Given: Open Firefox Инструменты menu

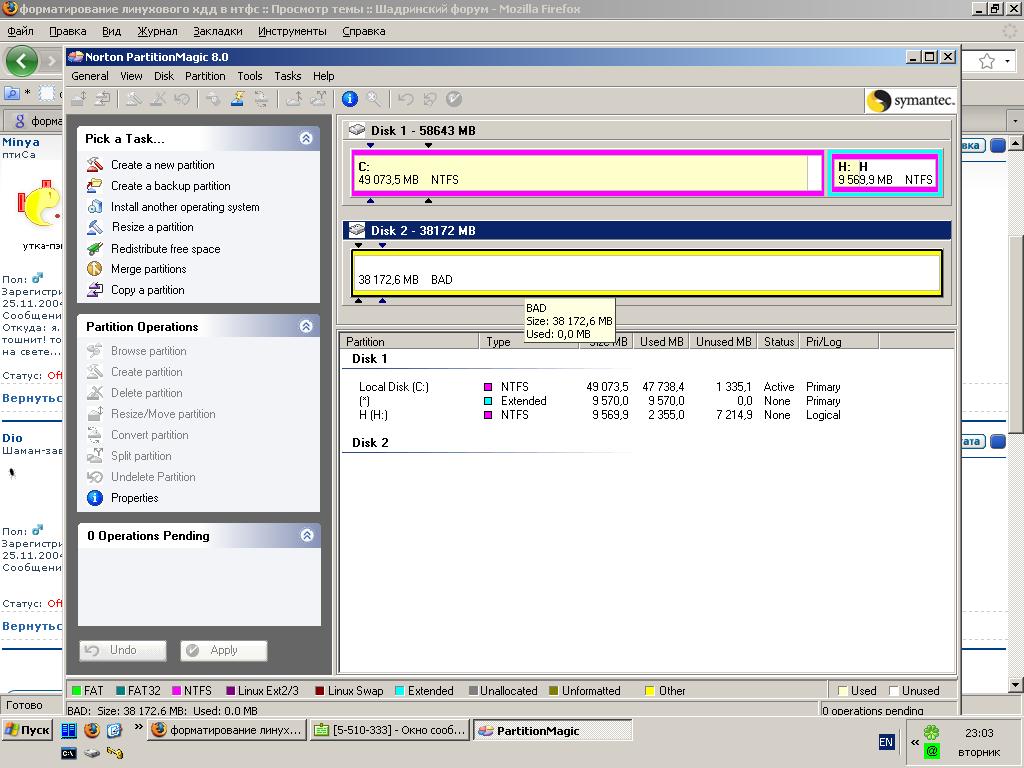Looking at the screenshot, I should (292, 31).
